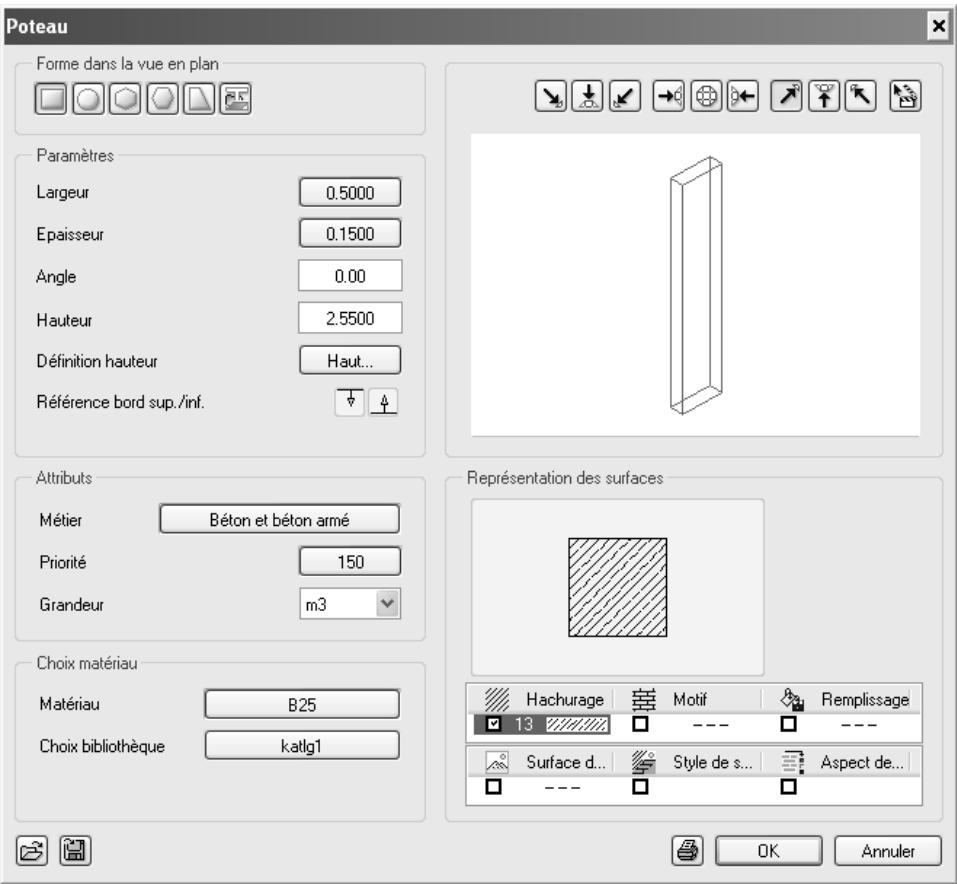The image size is (957, 884).
Task: Tick the Surface d... checkbox
Action: click(493, 786)
